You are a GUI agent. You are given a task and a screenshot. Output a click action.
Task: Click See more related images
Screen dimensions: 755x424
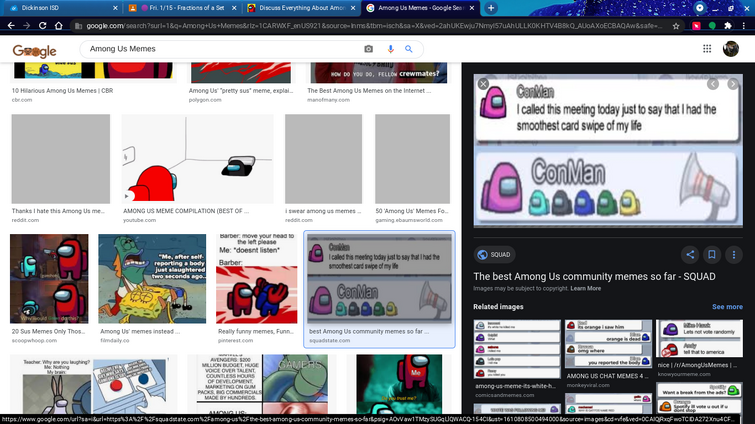tap(727, 307)
